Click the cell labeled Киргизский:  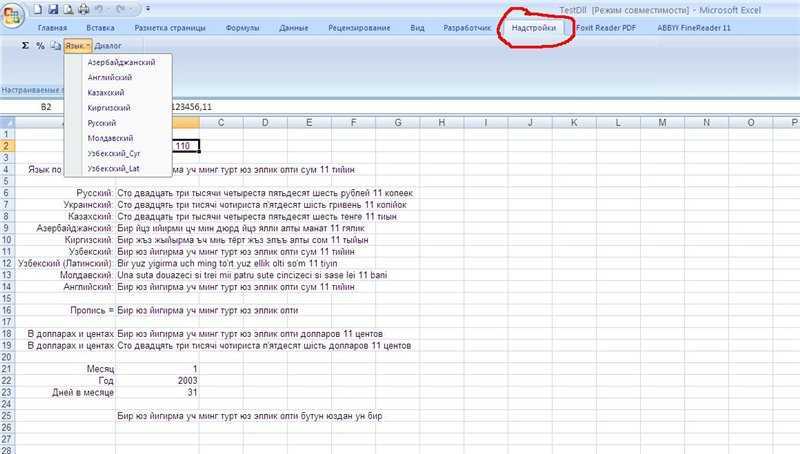[x=89, y=240]
